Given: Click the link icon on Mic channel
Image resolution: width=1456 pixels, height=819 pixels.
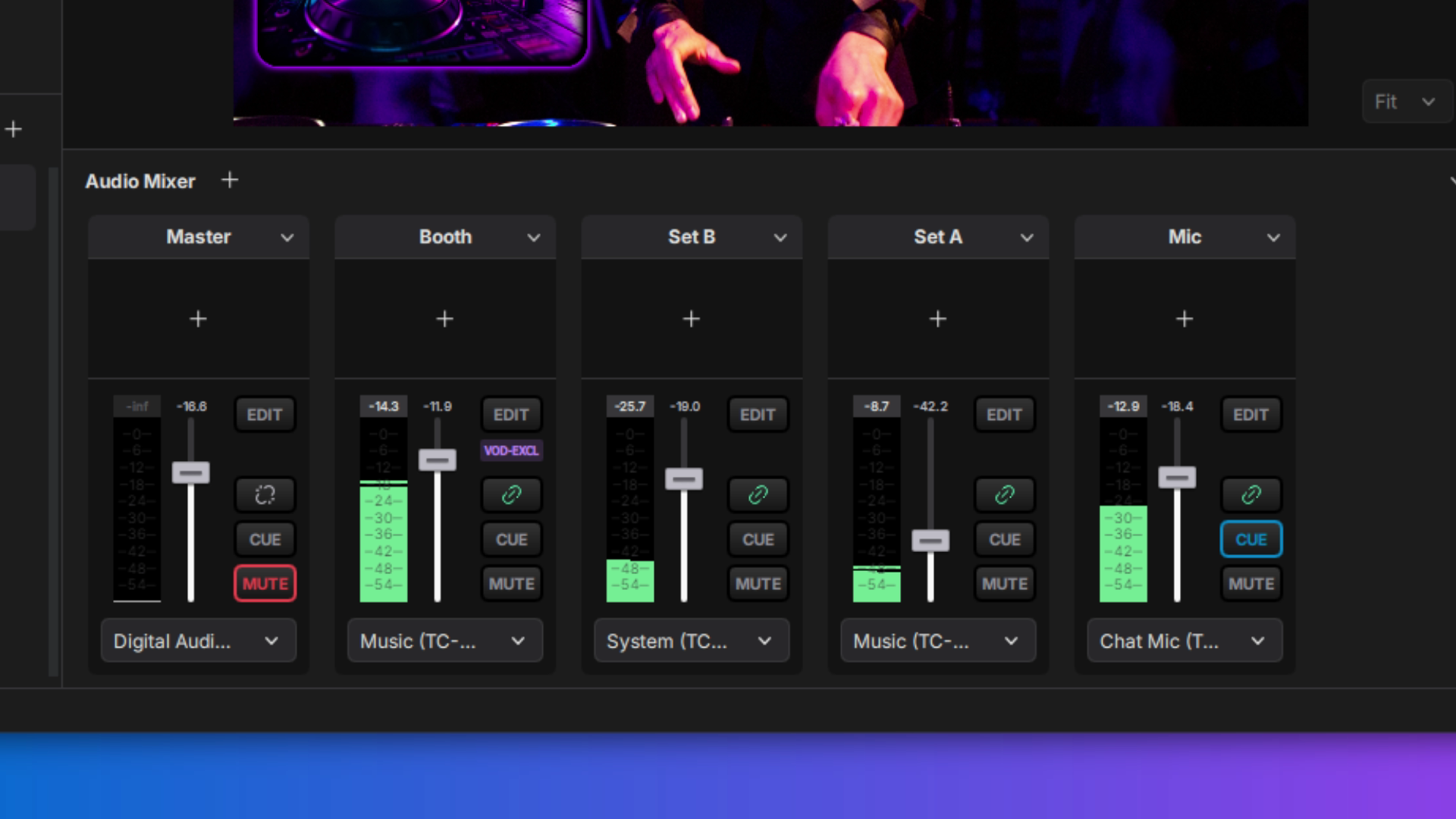Looking at the screenshot, I should 1250,495.
